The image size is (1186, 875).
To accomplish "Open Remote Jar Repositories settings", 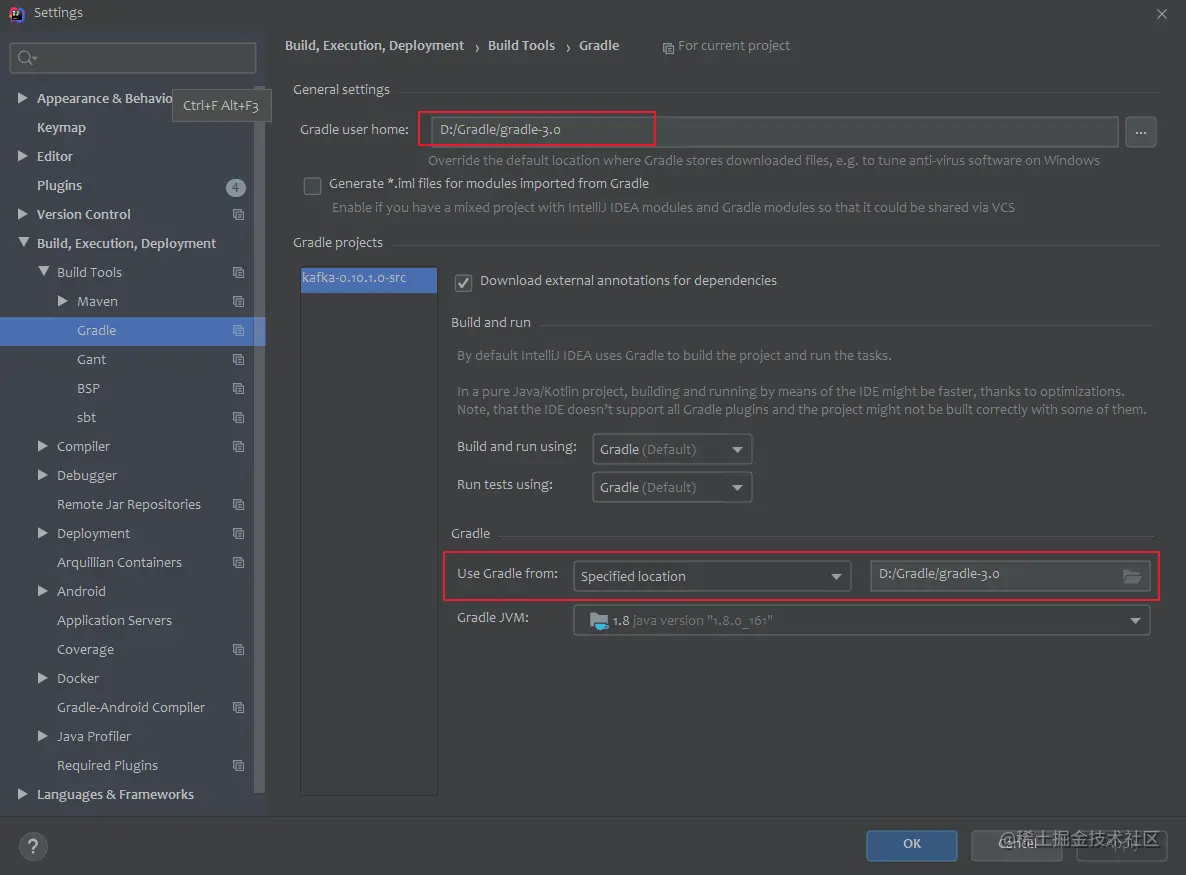I will [129, 504].
